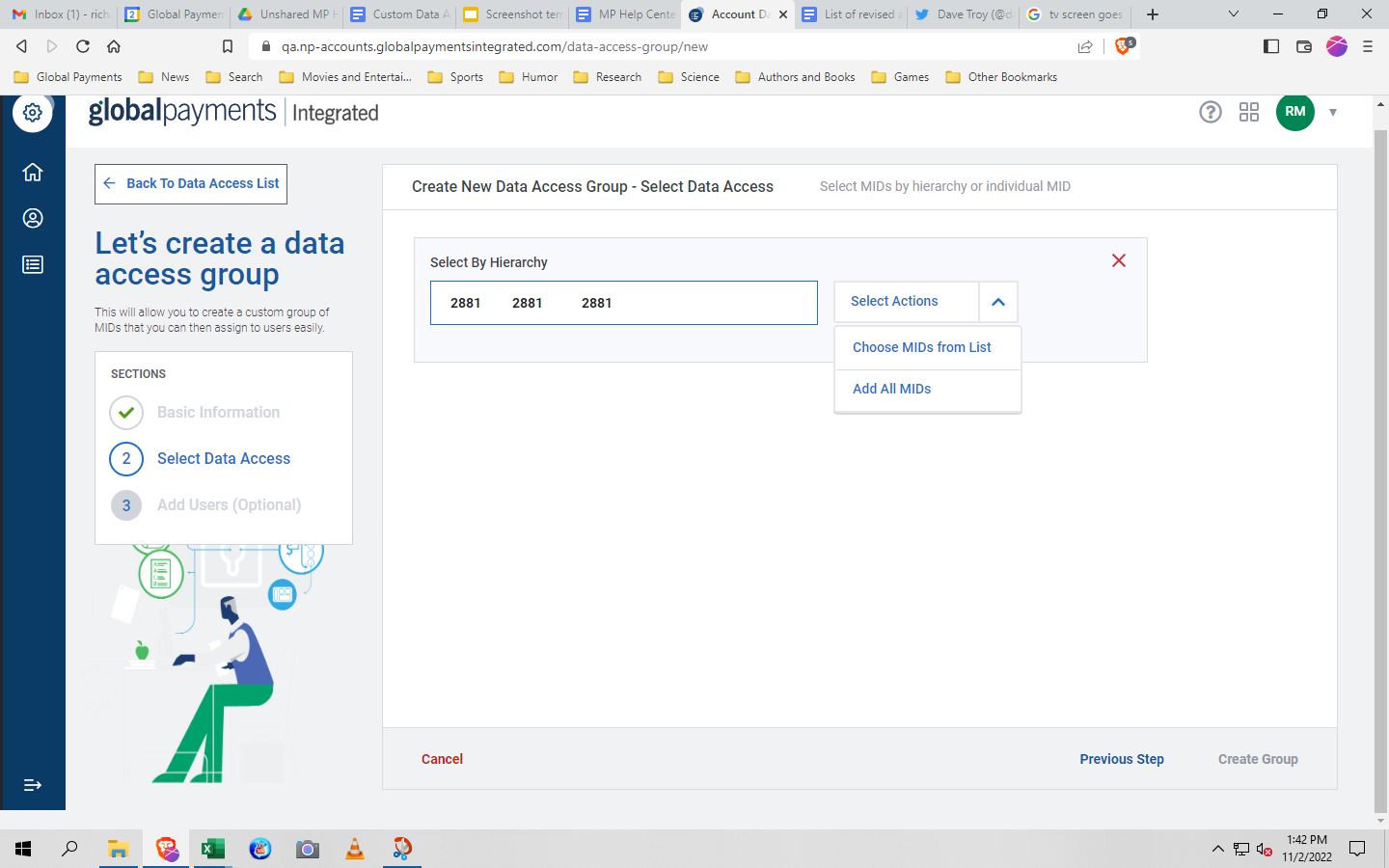This screenshot has width=1389, height=868.
Task: Click the hierarchy input field showing 2881
Action: point(624,303)
